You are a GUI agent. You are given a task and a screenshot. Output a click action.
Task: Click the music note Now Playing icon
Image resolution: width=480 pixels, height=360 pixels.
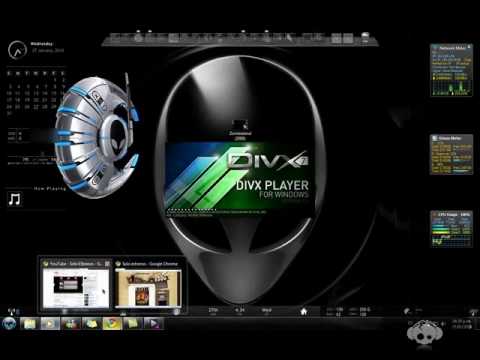[14, 199]
